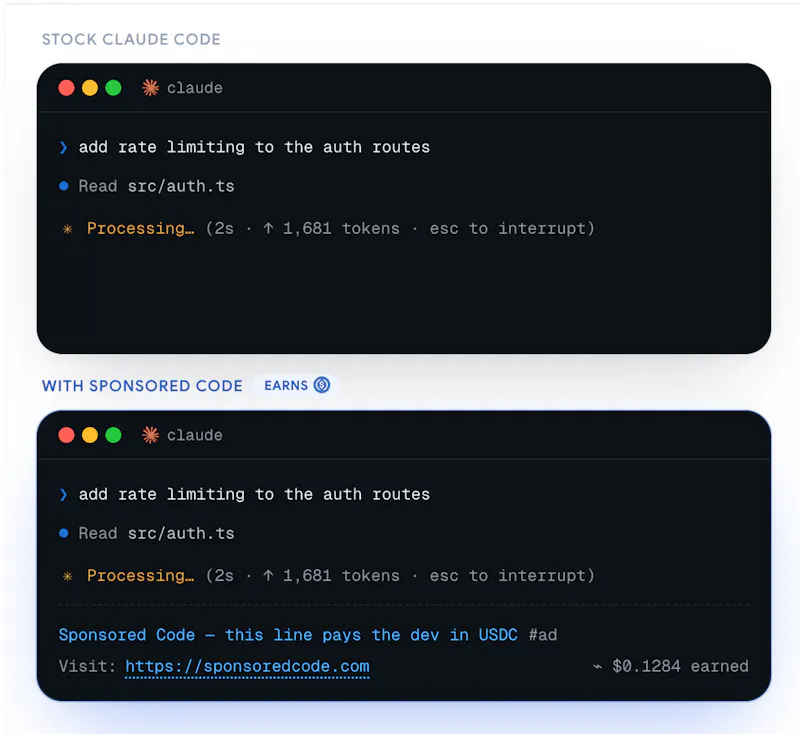Click the #ad tag

[x=543, y=635]
